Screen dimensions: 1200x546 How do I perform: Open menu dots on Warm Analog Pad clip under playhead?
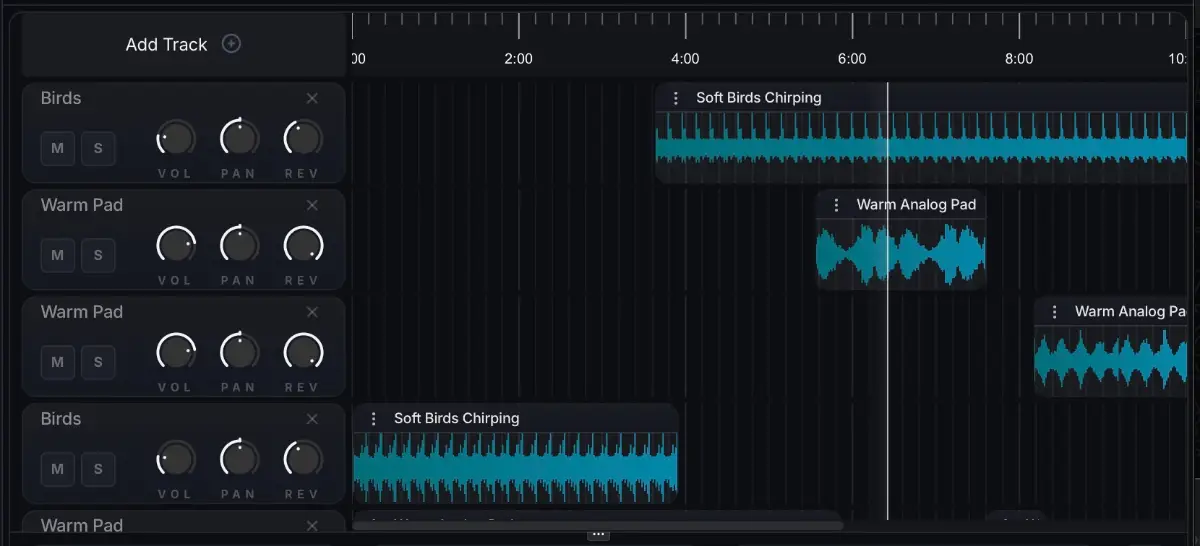(x=836, y=205)
